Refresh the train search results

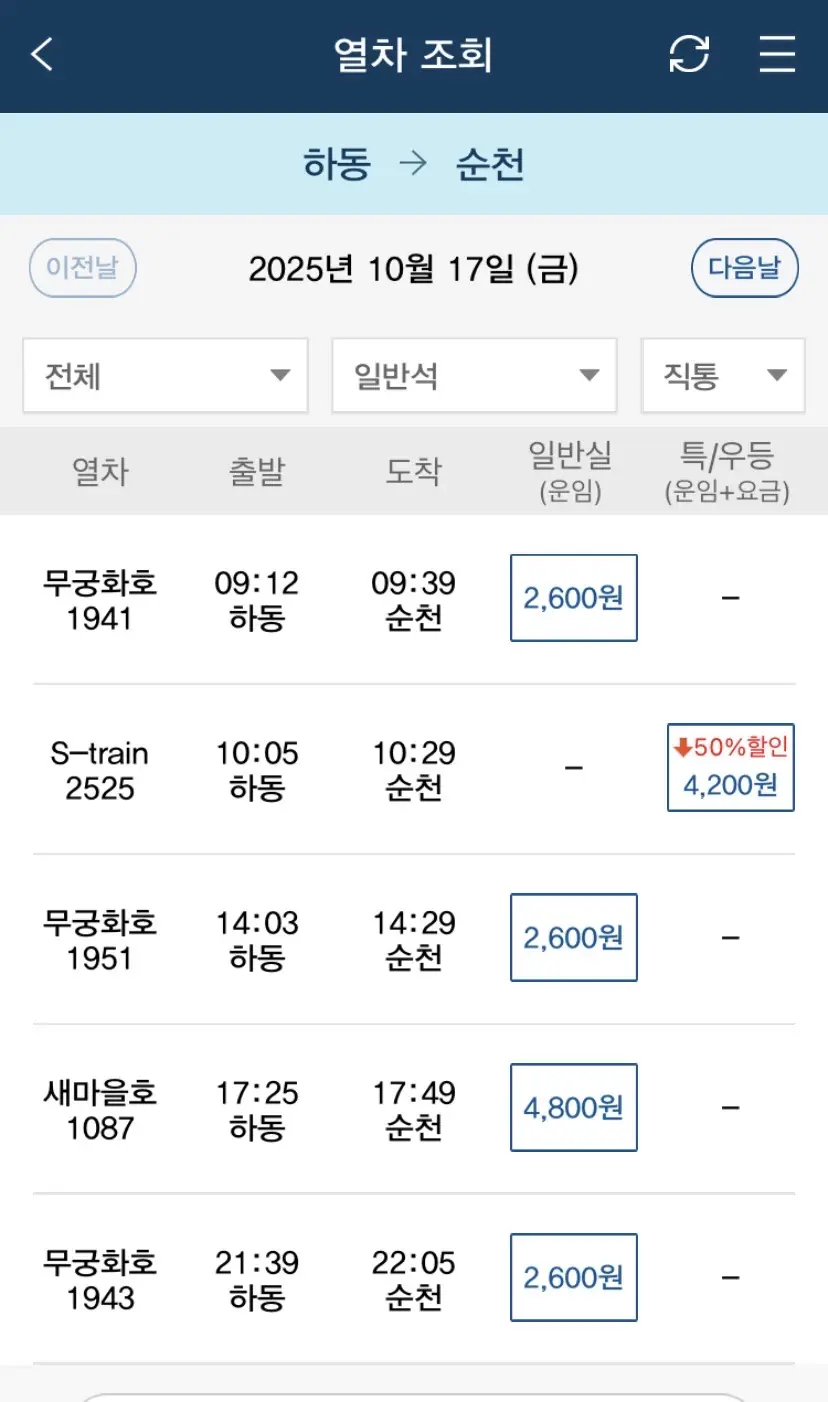point(689,54)
